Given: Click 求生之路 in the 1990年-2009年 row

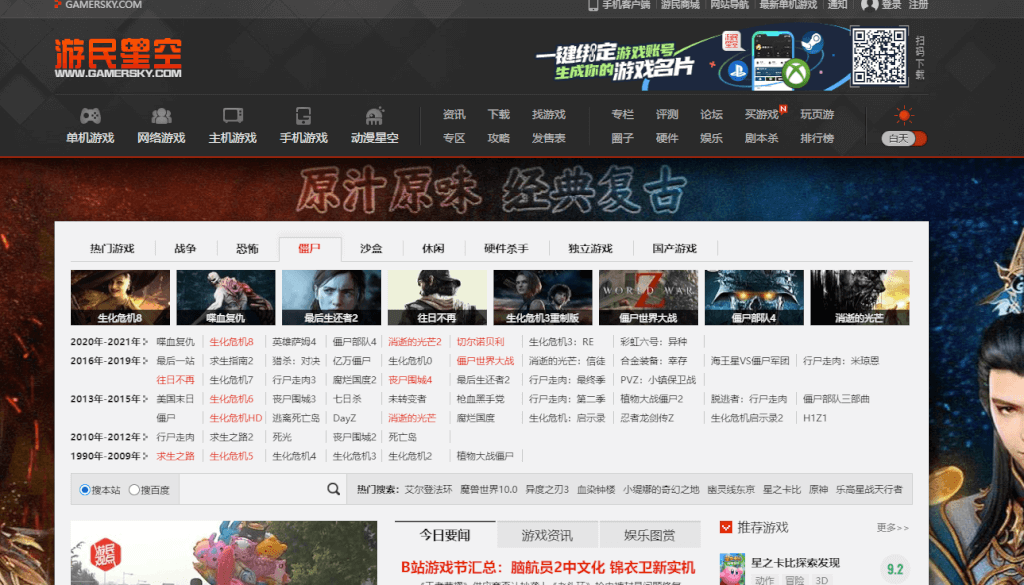Looking at the screenshot, I should pyautogui.click(x=176, y=456).
